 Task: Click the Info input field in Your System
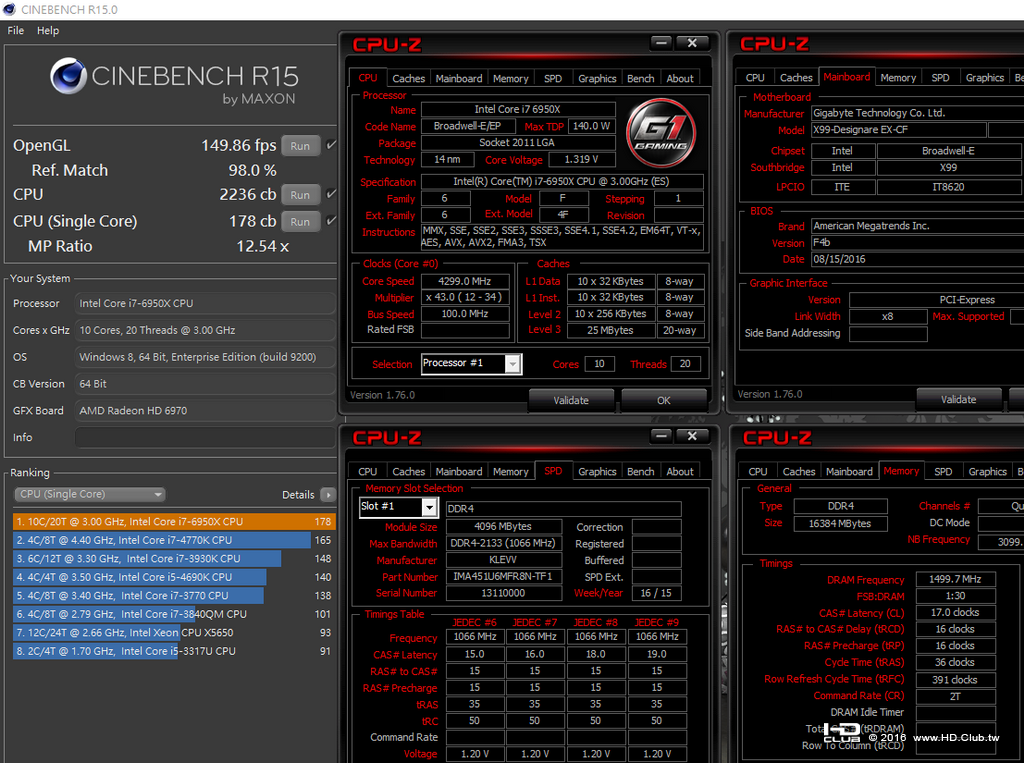205,438
